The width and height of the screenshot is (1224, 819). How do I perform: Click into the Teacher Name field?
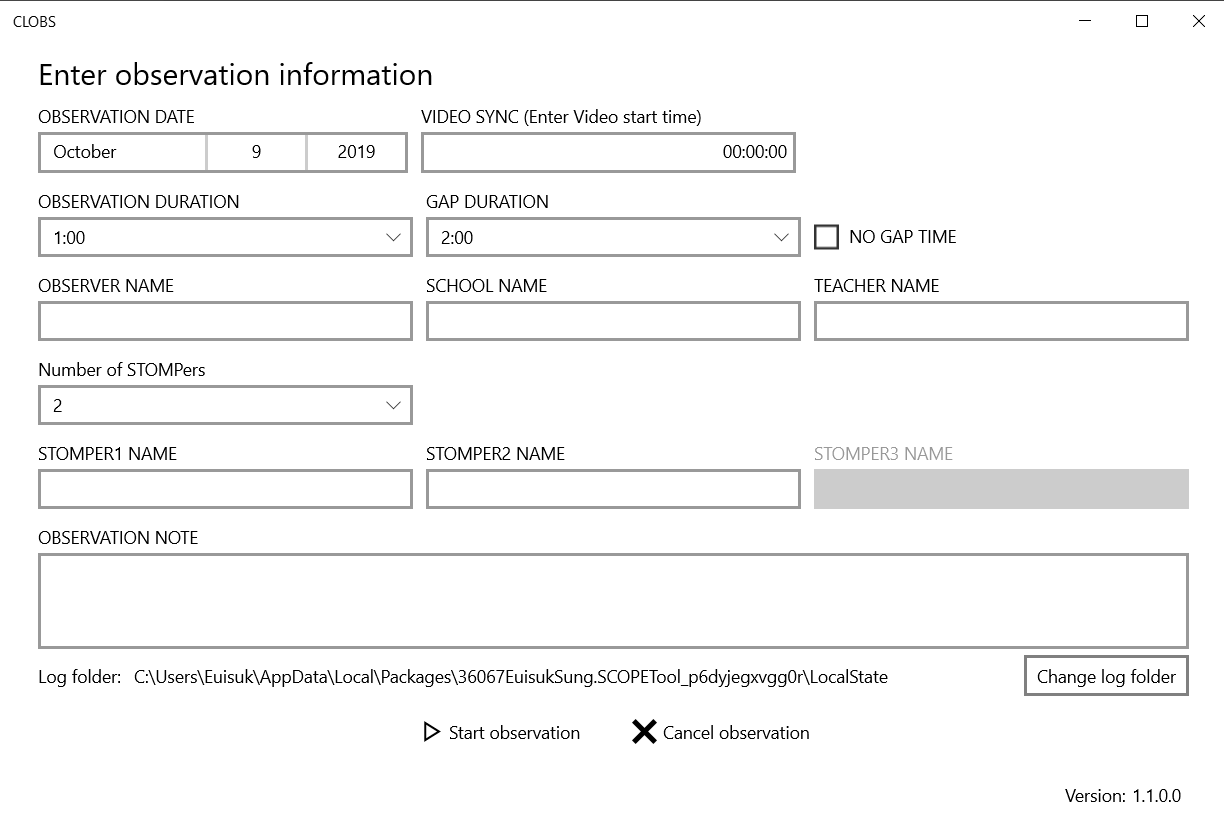coord(1001,321)
